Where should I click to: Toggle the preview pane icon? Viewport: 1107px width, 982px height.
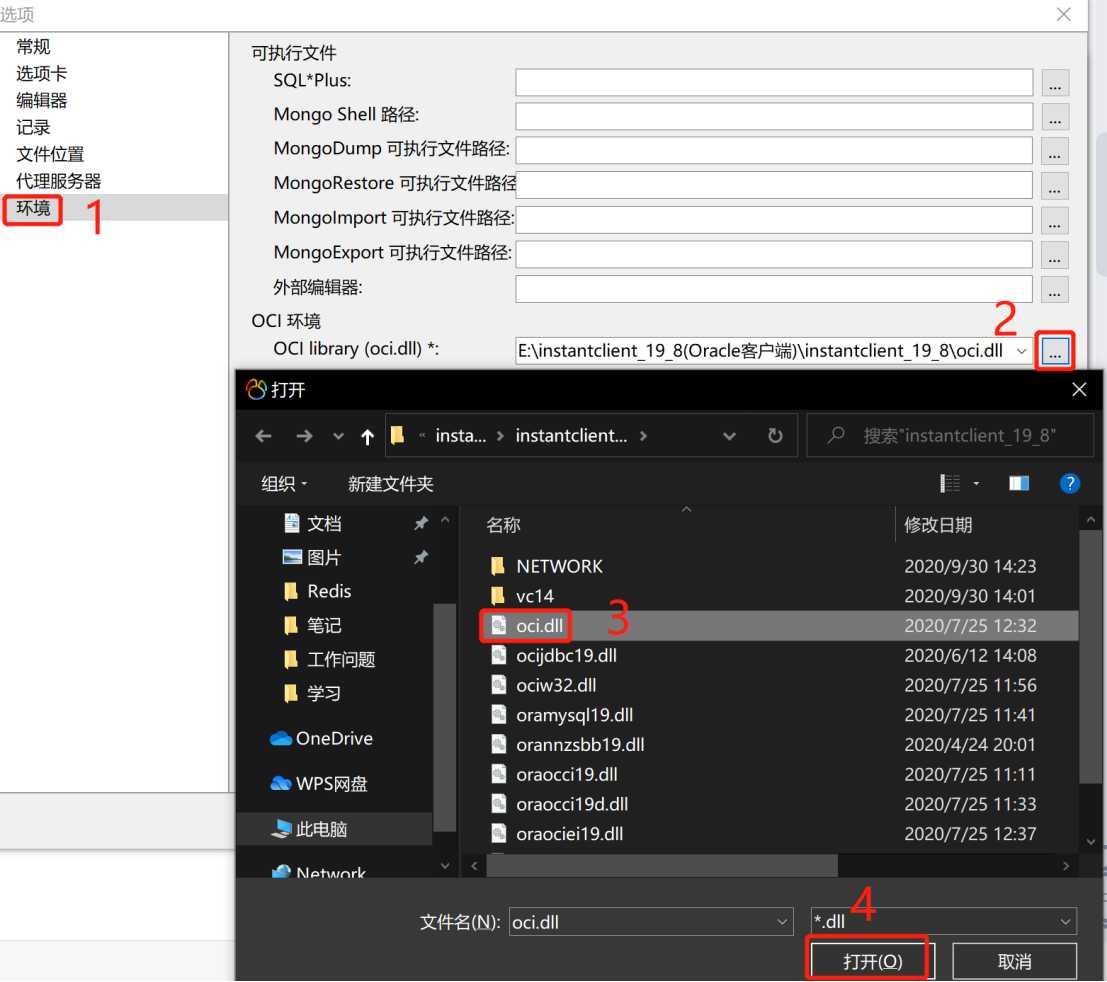click(1019, 483)
